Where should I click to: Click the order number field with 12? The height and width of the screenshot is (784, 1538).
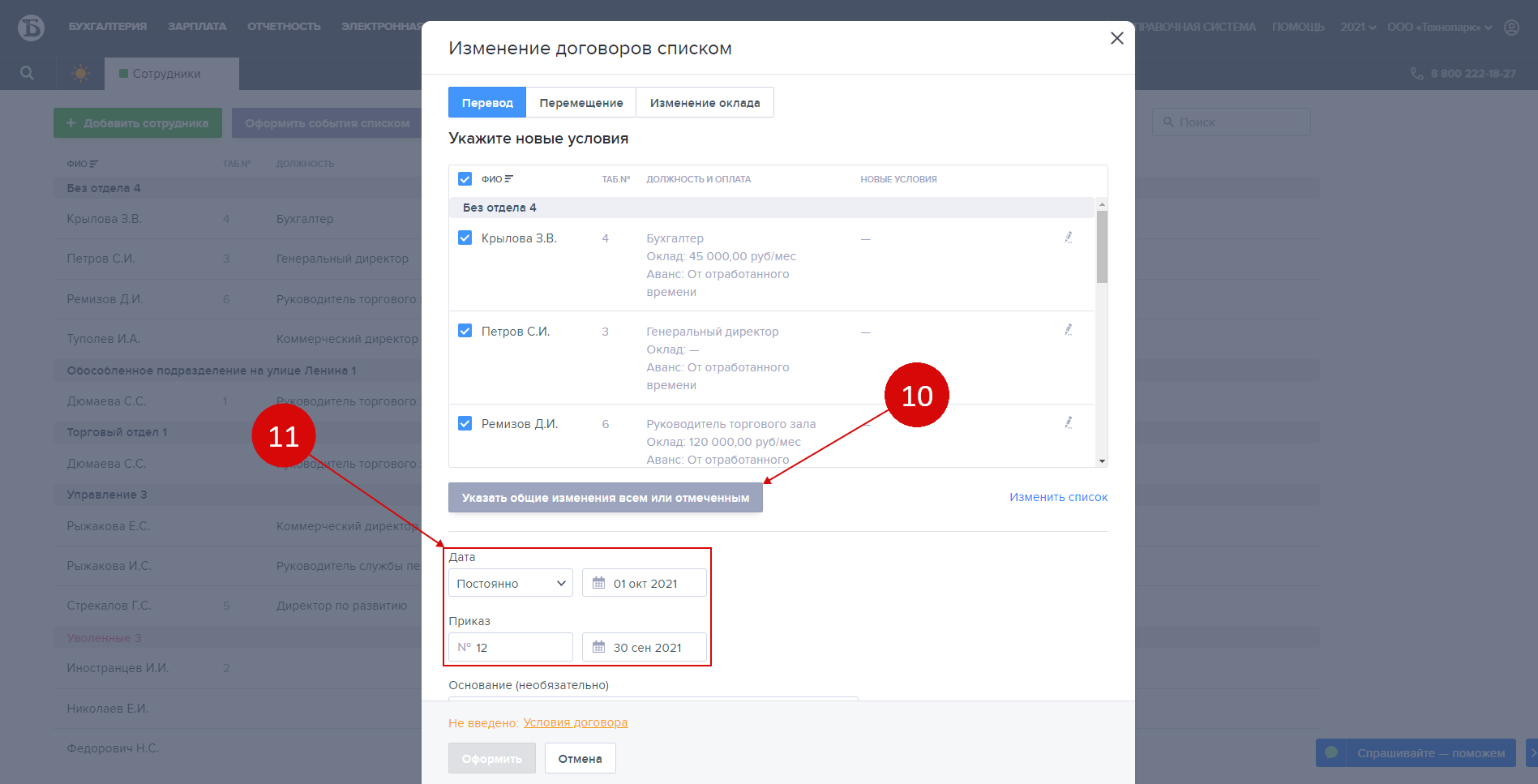pyautogui.click(x=511, y=647)
